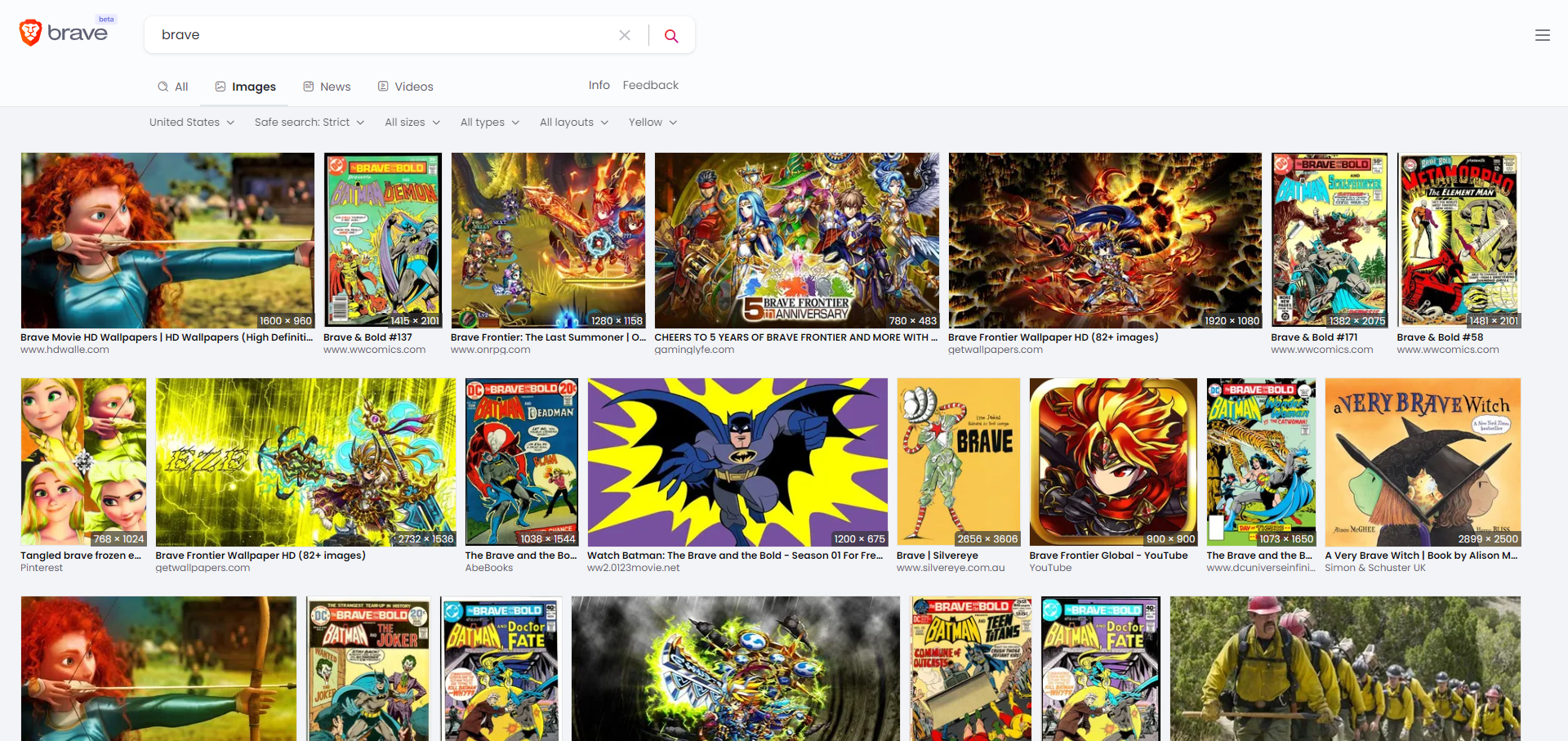Open the Very Brave Witch book thumbnail
Image resolution: width=1568 pixels, height=741 pixels.
point(1422,462)
